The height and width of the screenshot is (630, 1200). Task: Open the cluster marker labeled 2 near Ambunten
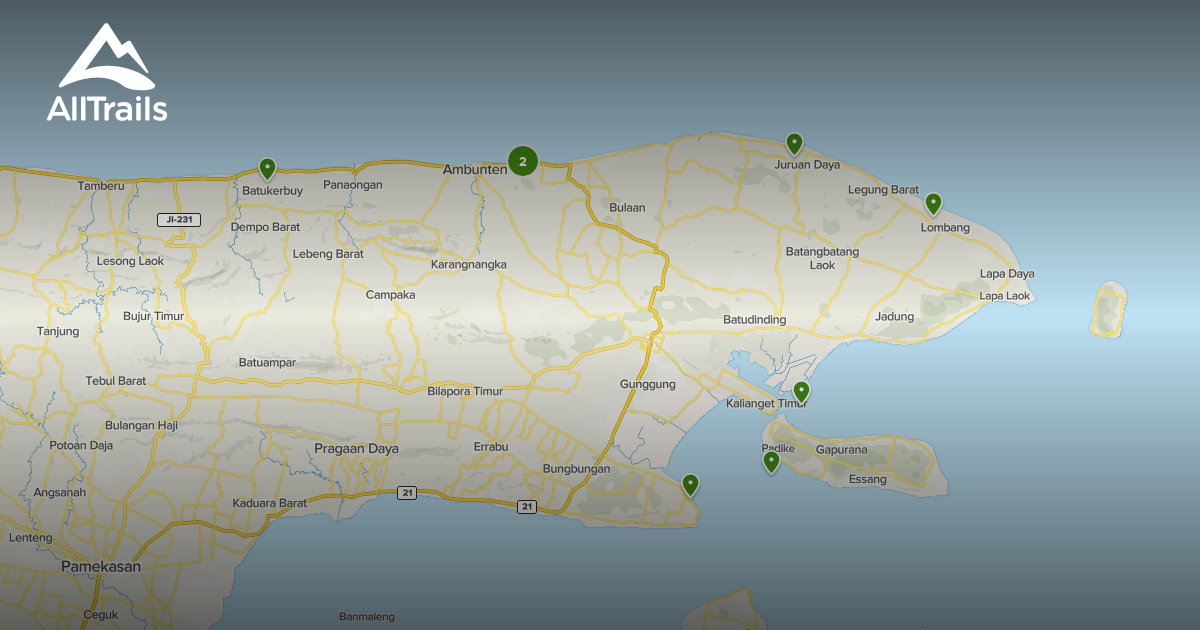point(523,160)
